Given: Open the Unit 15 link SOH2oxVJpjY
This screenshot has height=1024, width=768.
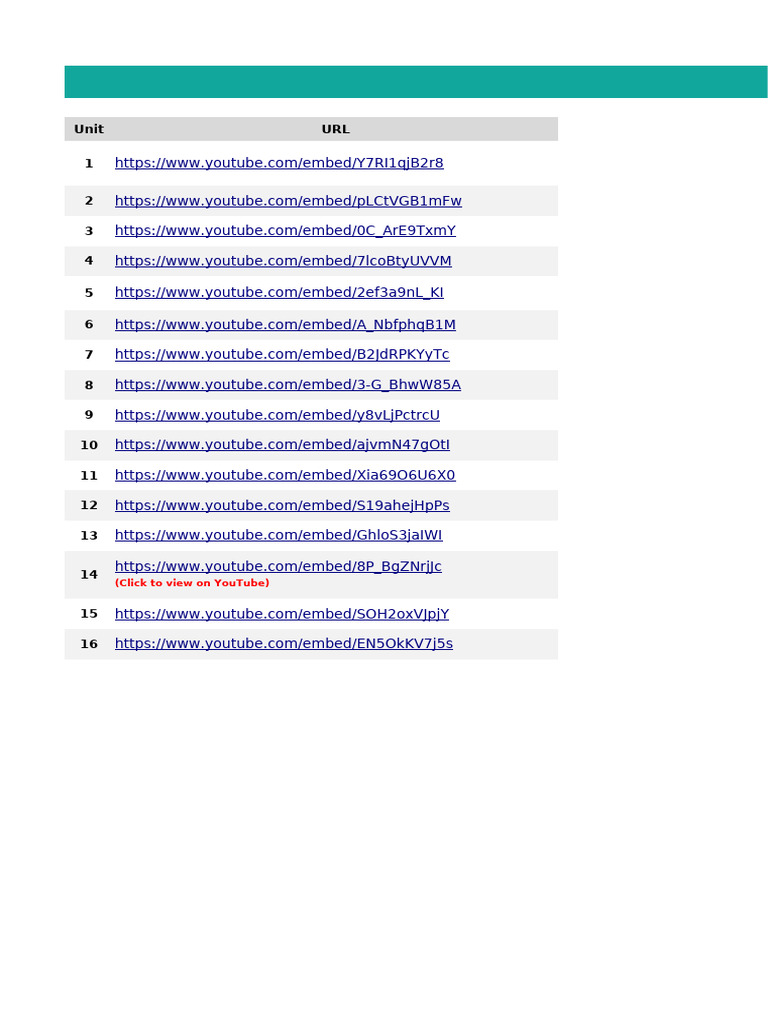Looking at the screenshot, I should (x=282, y=615).
